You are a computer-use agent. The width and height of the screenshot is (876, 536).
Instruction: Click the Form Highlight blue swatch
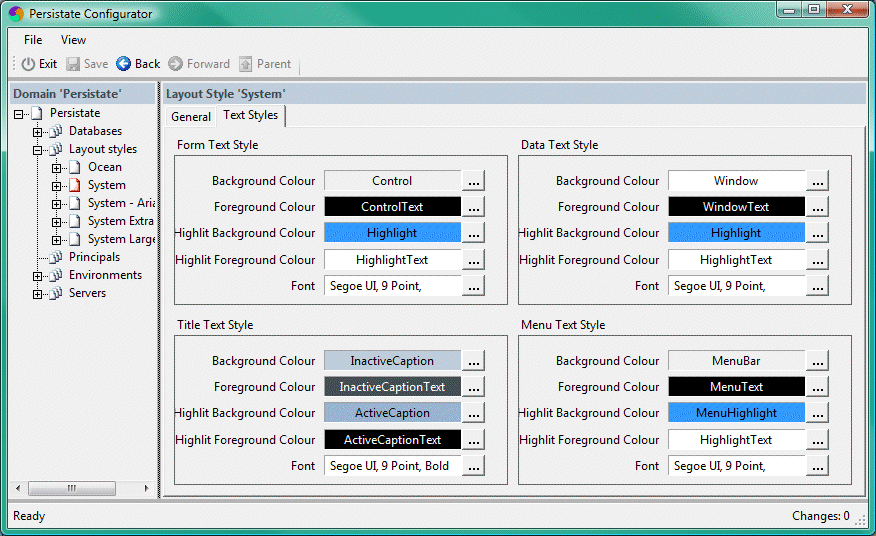(393, 233)
